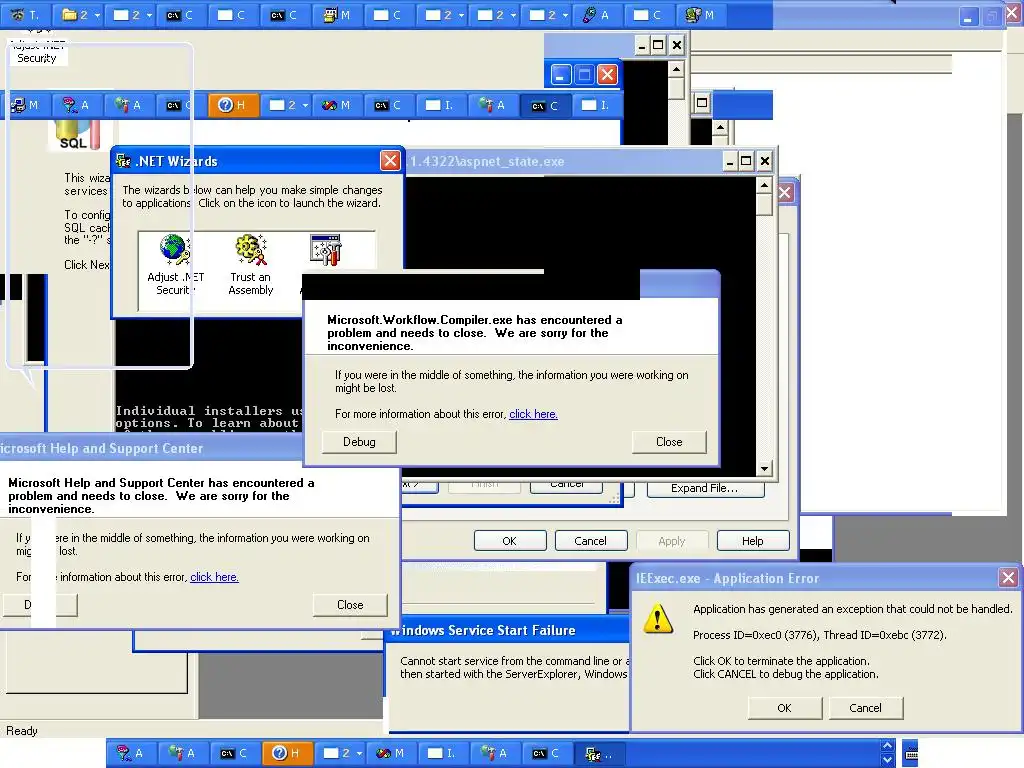Viewport: 1024px width, 768px height.
Task: Select the .NET Wizards item on bottom taskbar
Action: (x=600, y=754)
